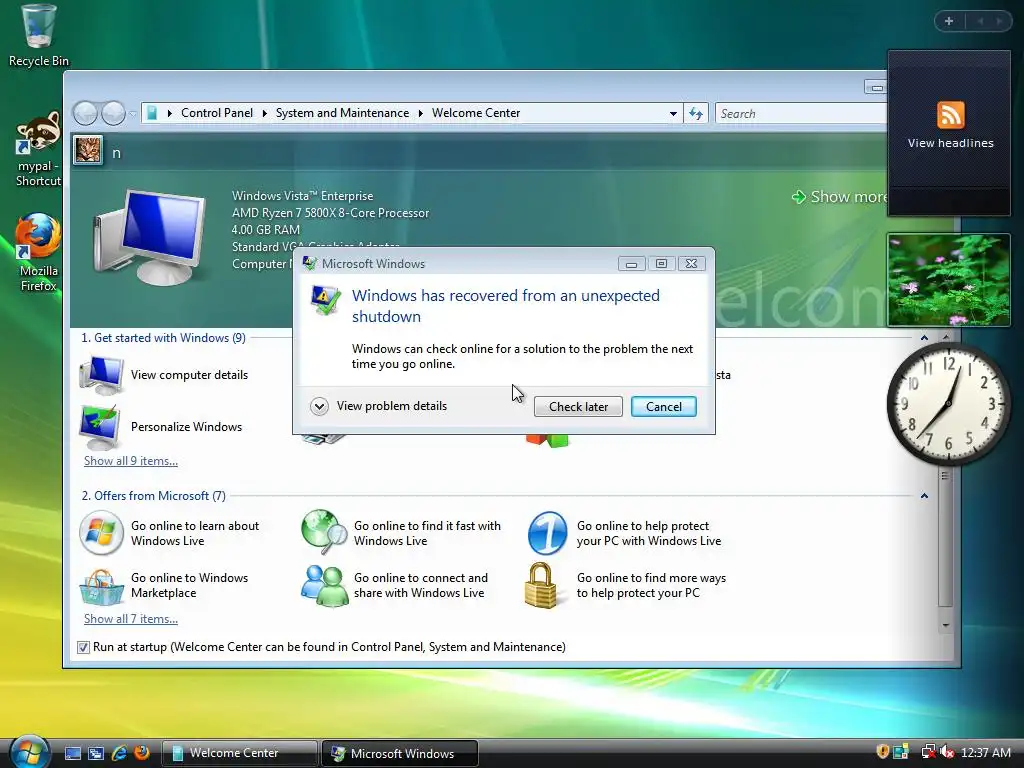The width and height of the screenshot is (1024, 768).
Task: Expand the arrow after Control Panel breadcrumb
Action: tap(264, 114)
